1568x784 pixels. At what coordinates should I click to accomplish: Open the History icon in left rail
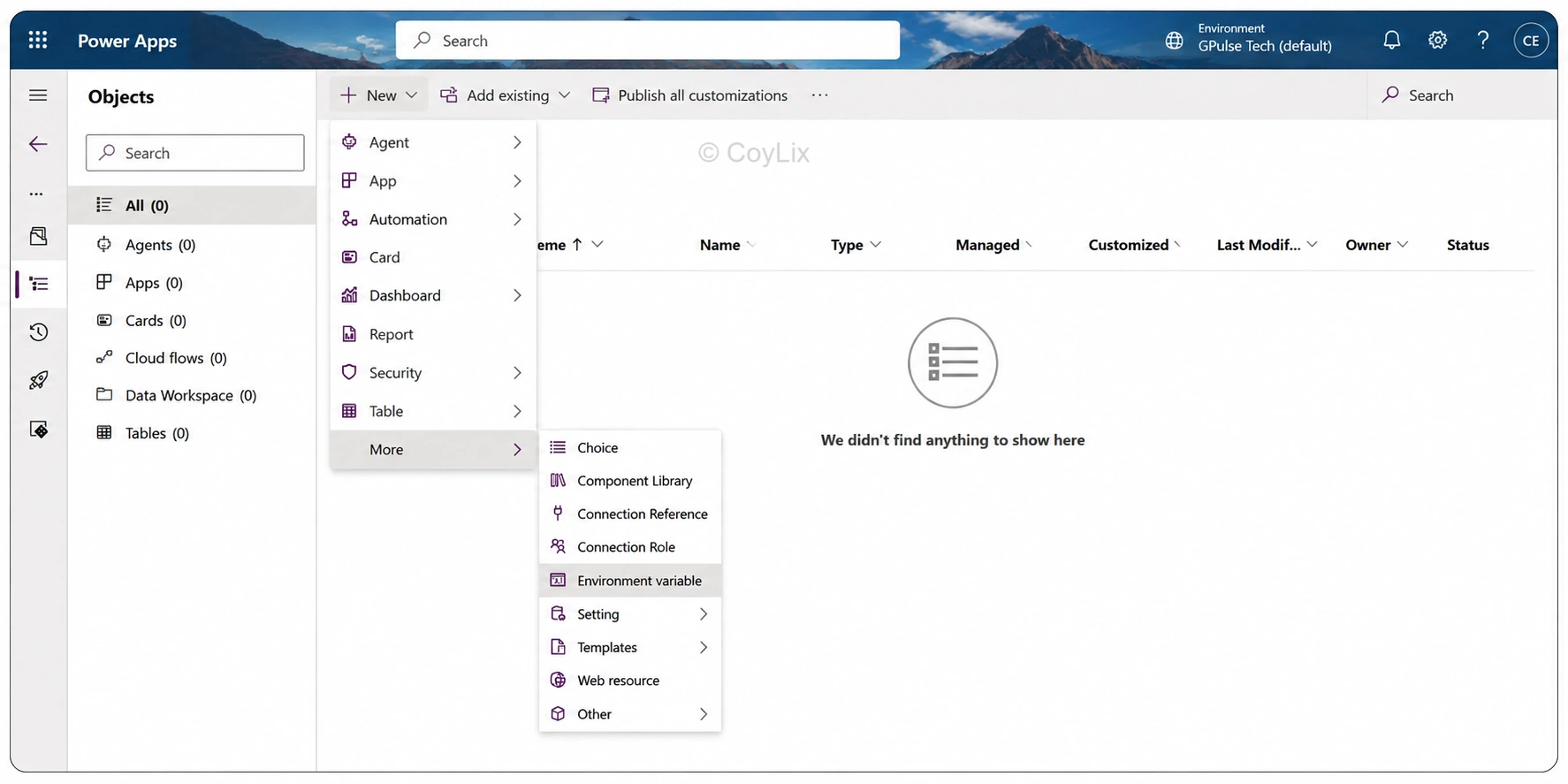coord(38,332)
